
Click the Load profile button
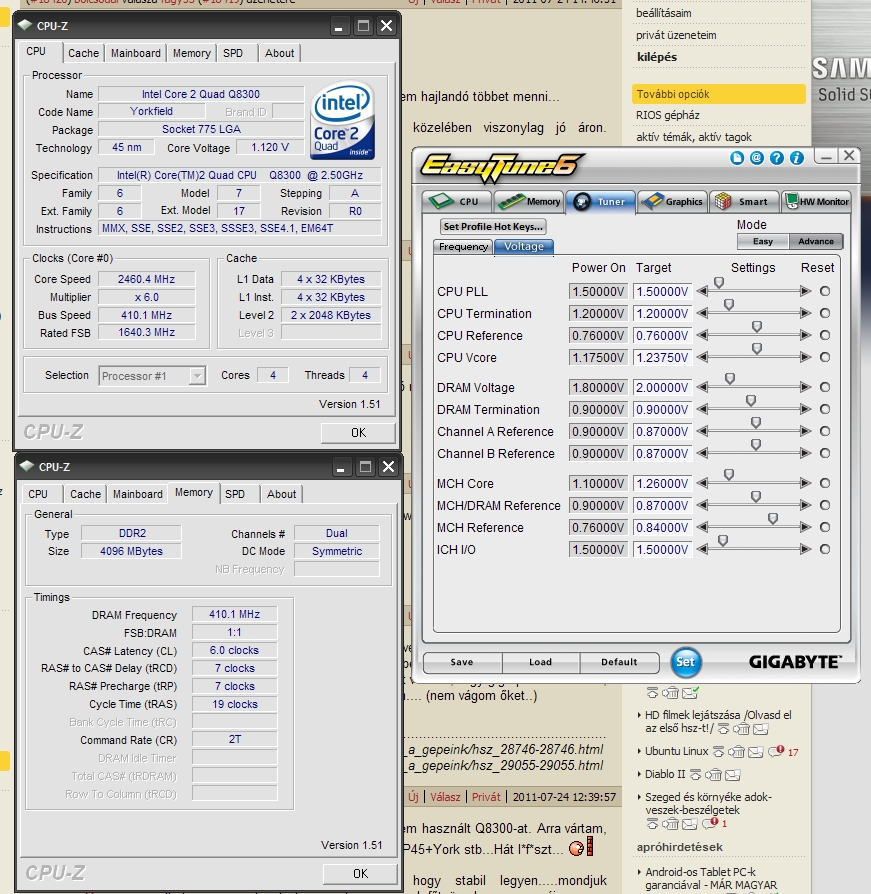coord(540,662)
